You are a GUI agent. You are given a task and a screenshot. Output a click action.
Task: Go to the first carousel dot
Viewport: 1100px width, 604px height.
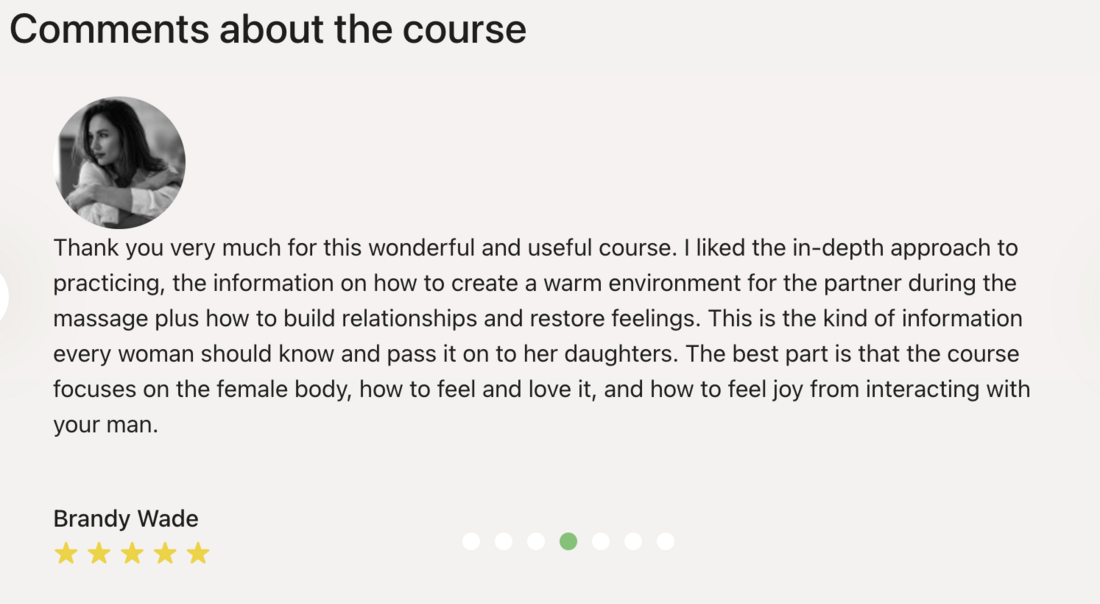click(471, 542)
